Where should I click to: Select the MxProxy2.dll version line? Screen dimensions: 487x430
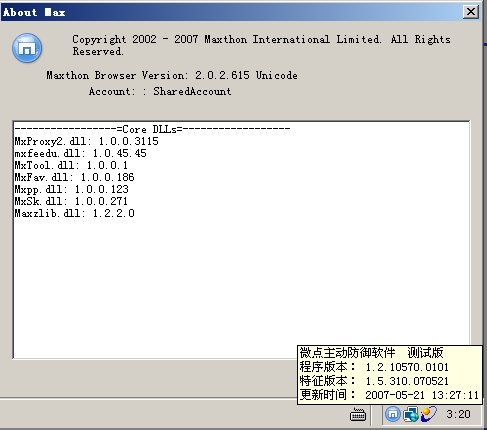[x=86, y=141]
